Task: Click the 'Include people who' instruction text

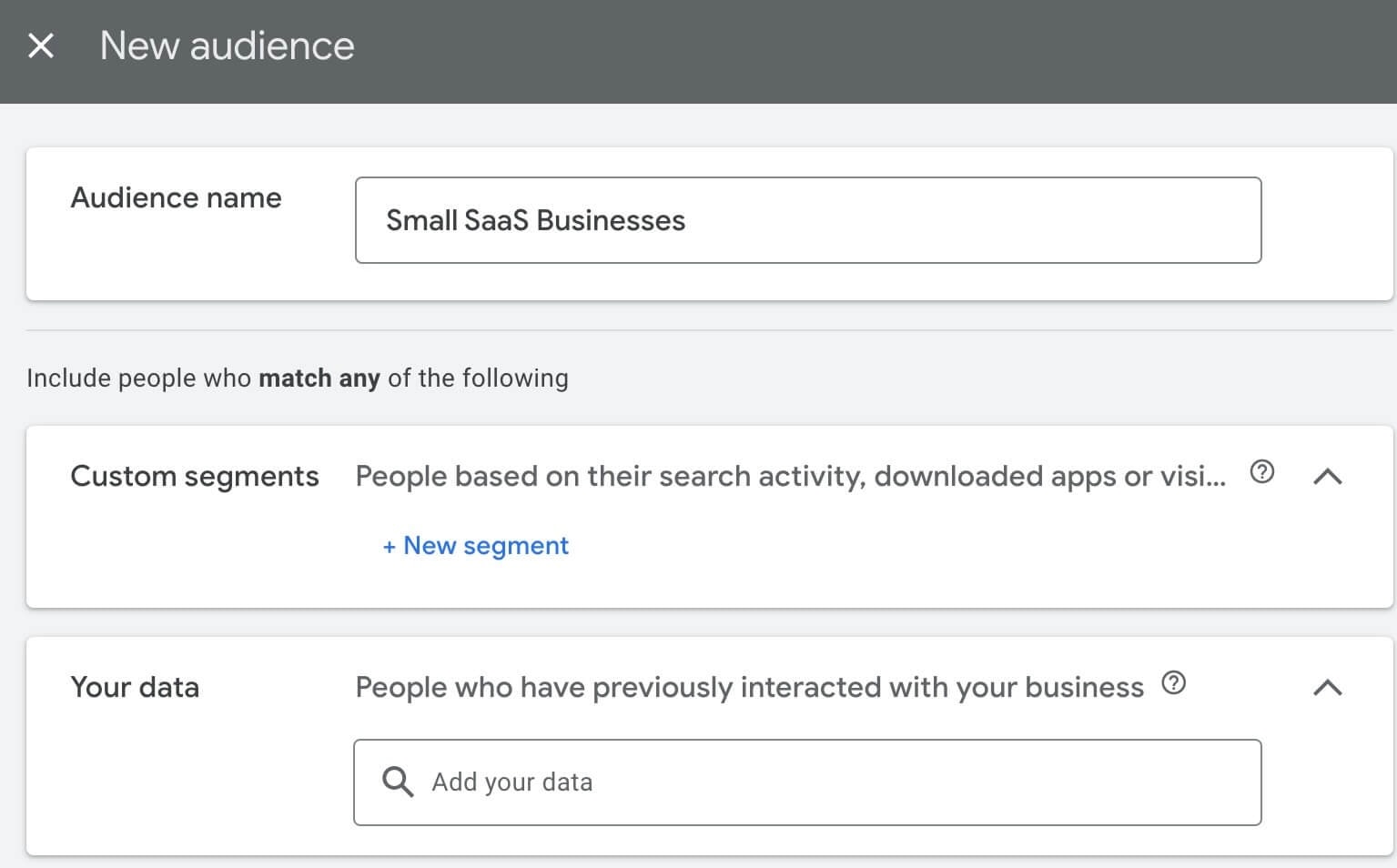Action: click(138, 378)
